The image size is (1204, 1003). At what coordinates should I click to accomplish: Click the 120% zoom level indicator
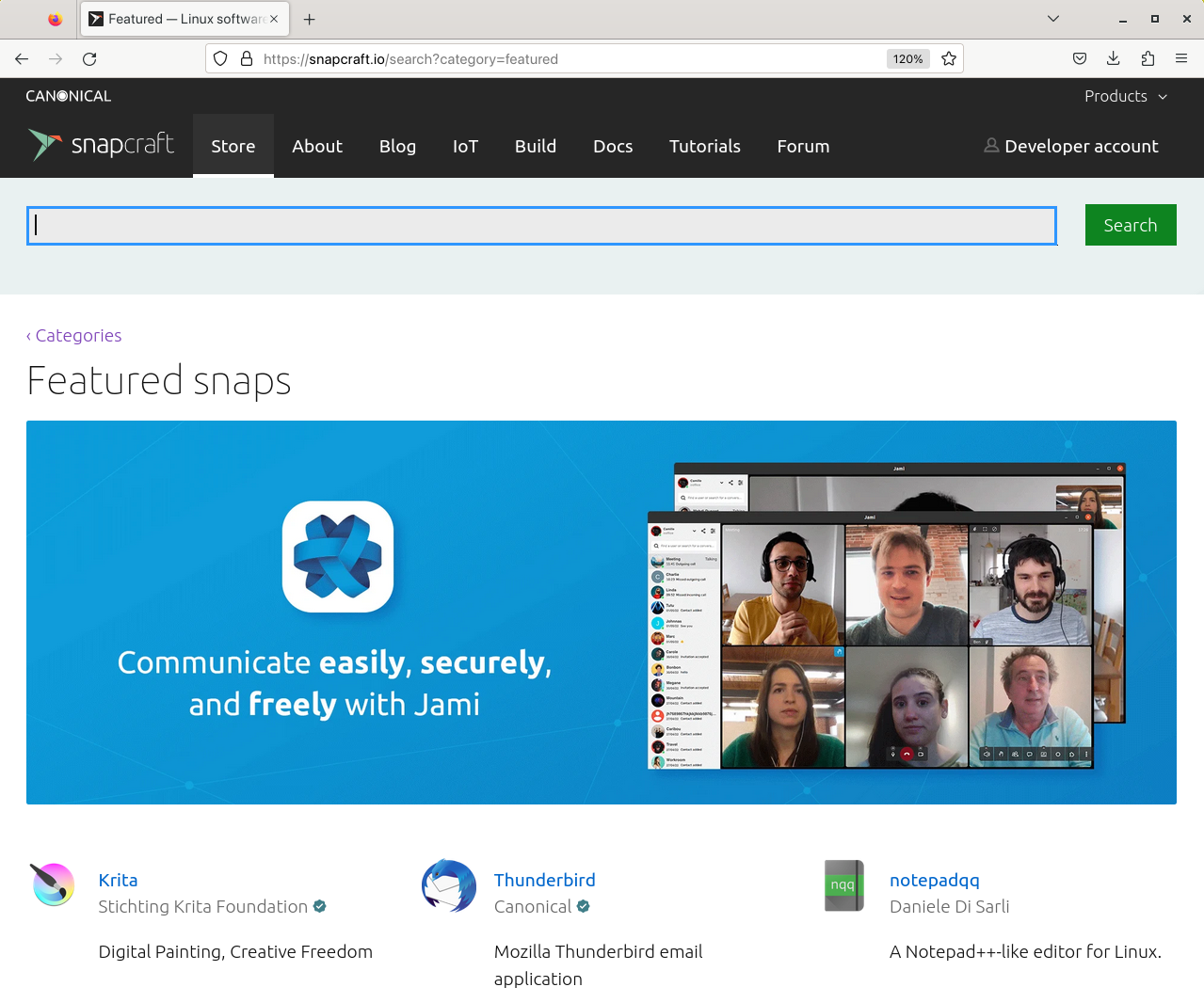[x=907, y=58]
